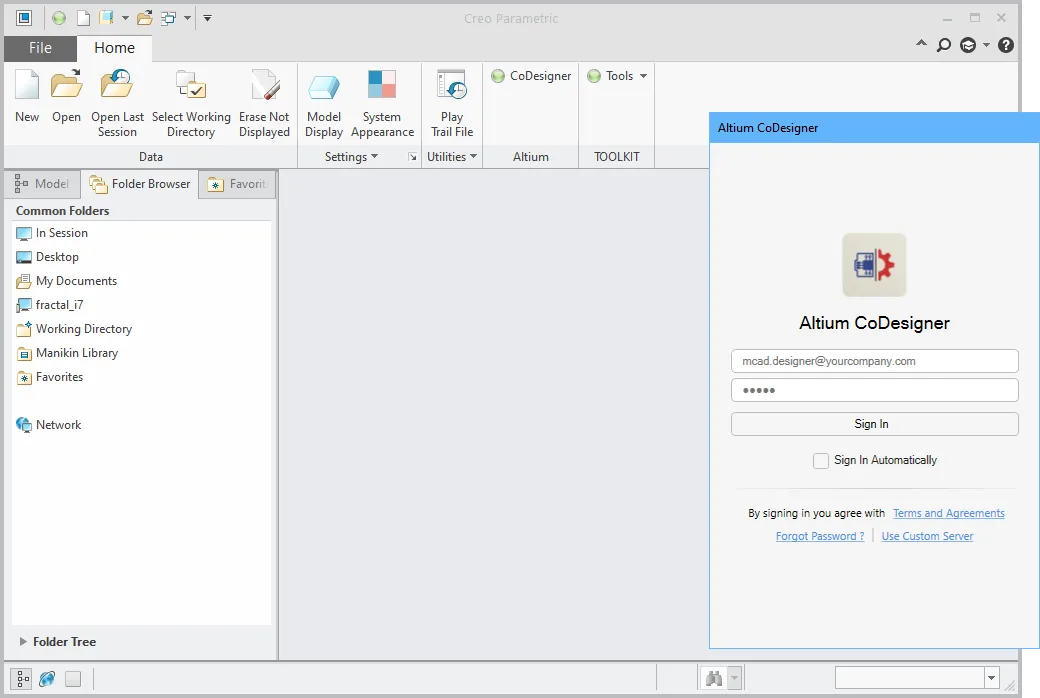Click the web browser globe icon in status bar

47,679
